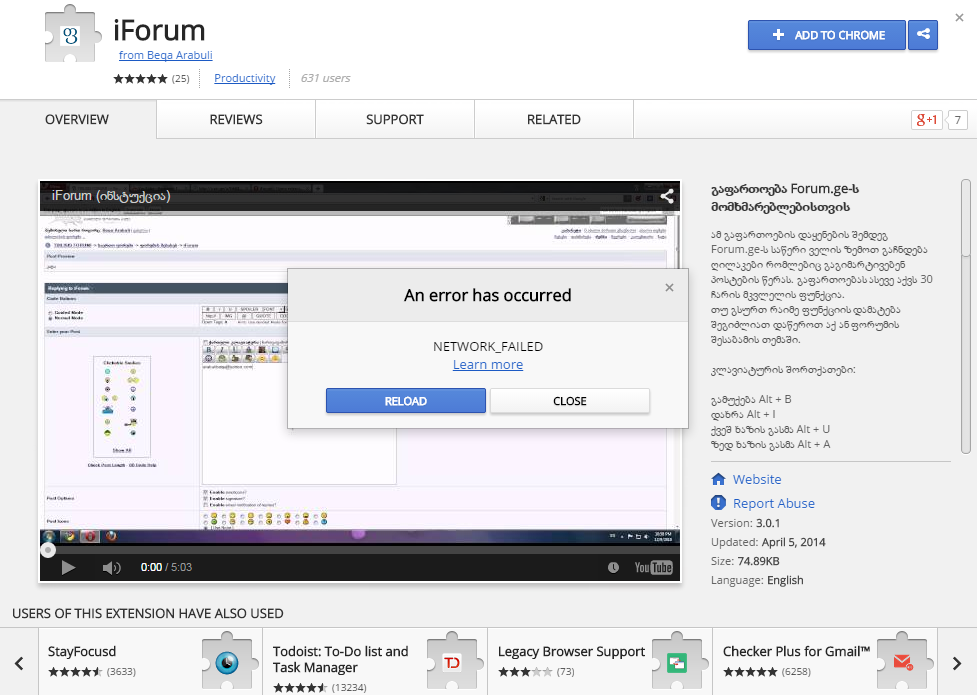This screenshot has height=695, width=977.
Task: Click the +1 count bubble showing 7
Action: (x=957, y=120)
